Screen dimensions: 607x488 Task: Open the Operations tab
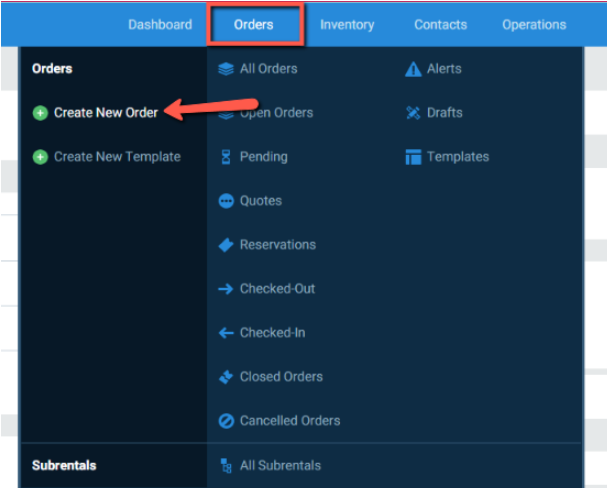(x=534, y=25)
